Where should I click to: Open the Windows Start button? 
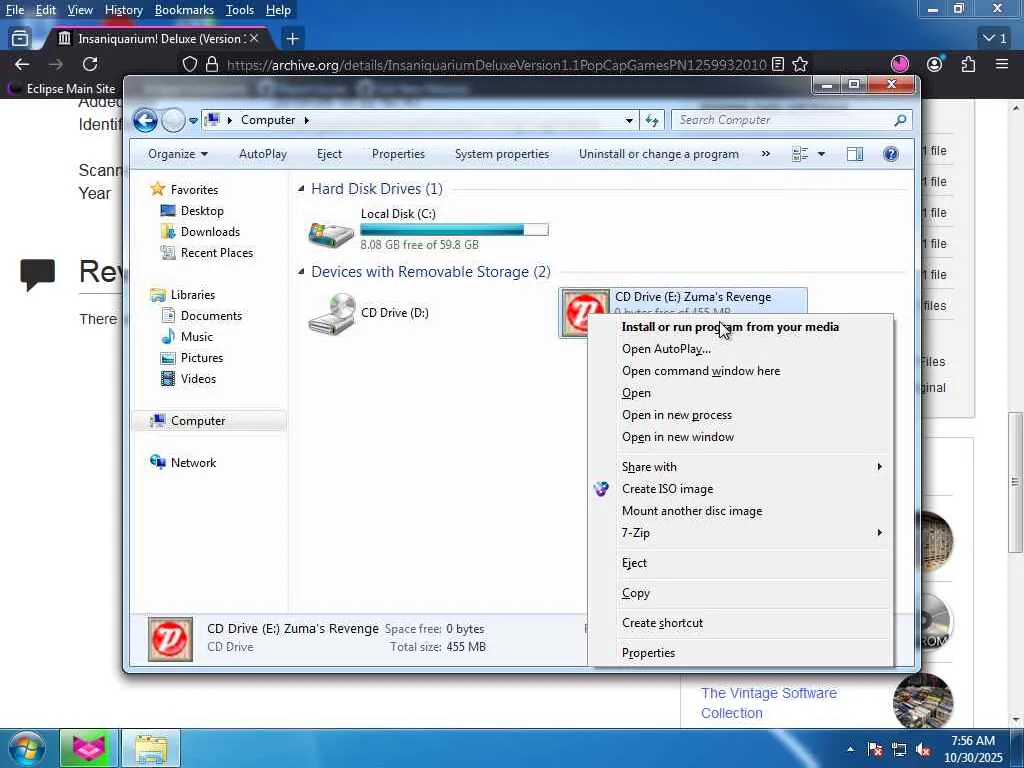point(27,748)
